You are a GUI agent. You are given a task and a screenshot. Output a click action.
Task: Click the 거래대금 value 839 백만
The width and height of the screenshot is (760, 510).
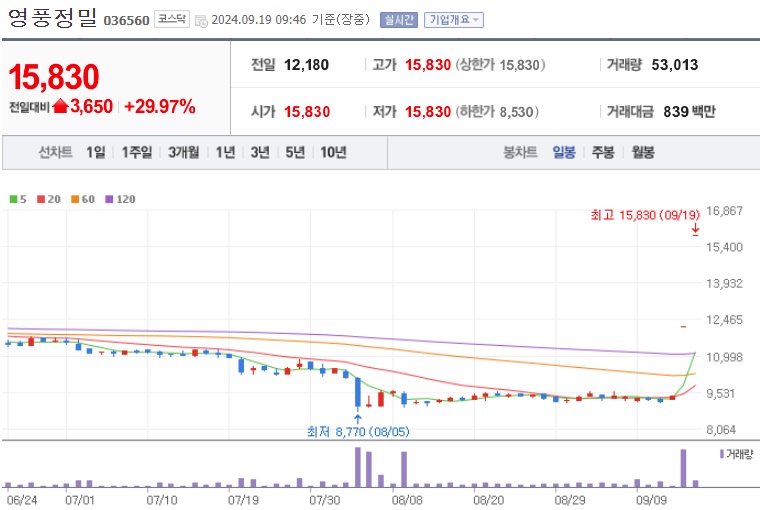click(x=689, y=112)
